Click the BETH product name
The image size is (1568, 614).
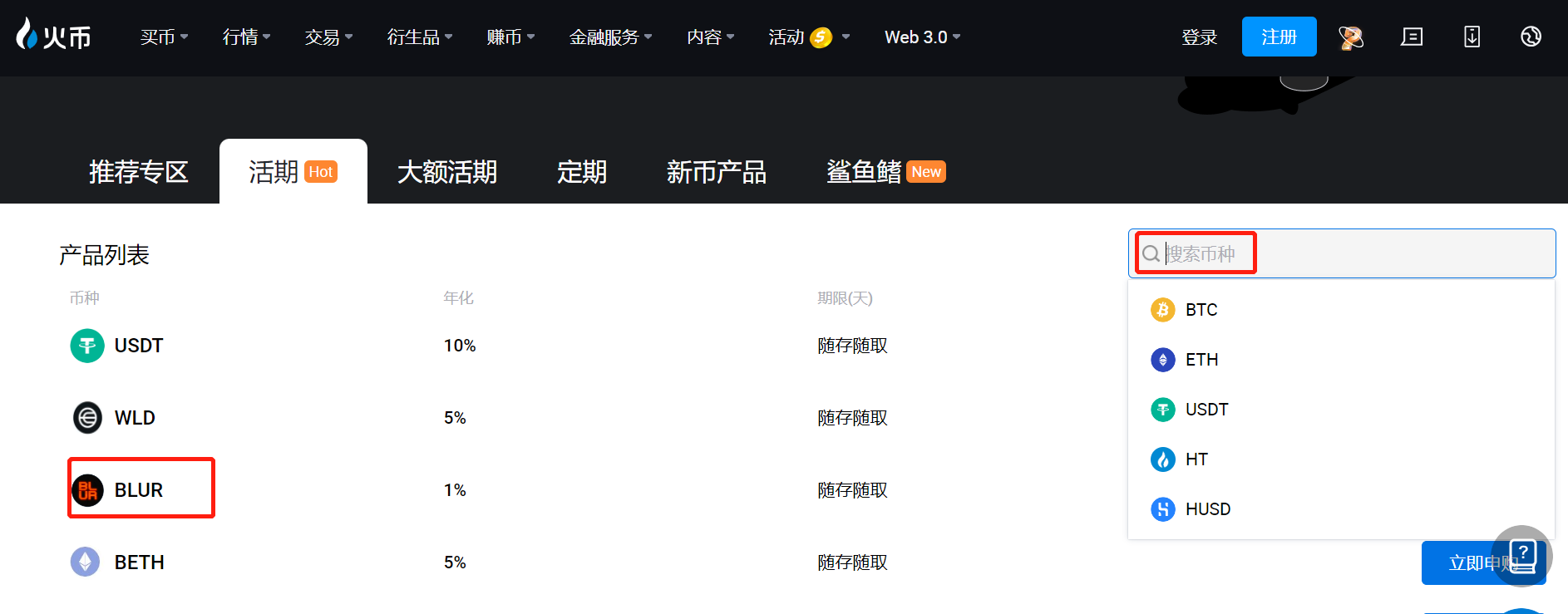(x=140, y=562)
